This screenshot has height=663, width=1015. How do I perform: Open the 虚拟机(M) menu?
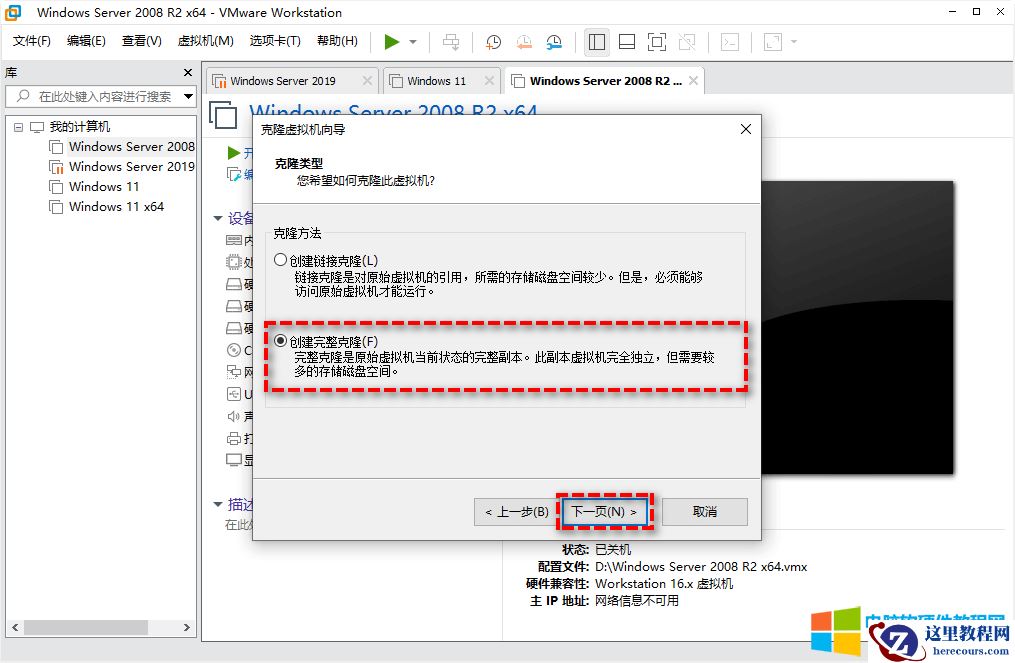pos(205,41)
